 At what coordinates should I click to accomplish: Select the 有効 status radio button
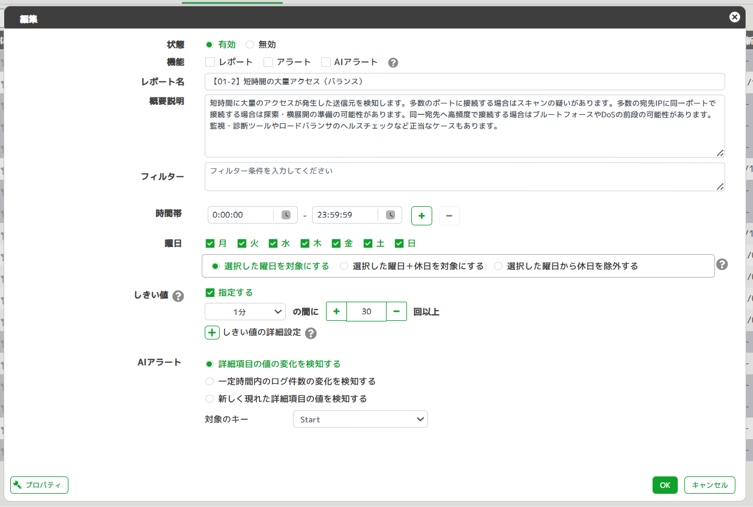[209, 45]
